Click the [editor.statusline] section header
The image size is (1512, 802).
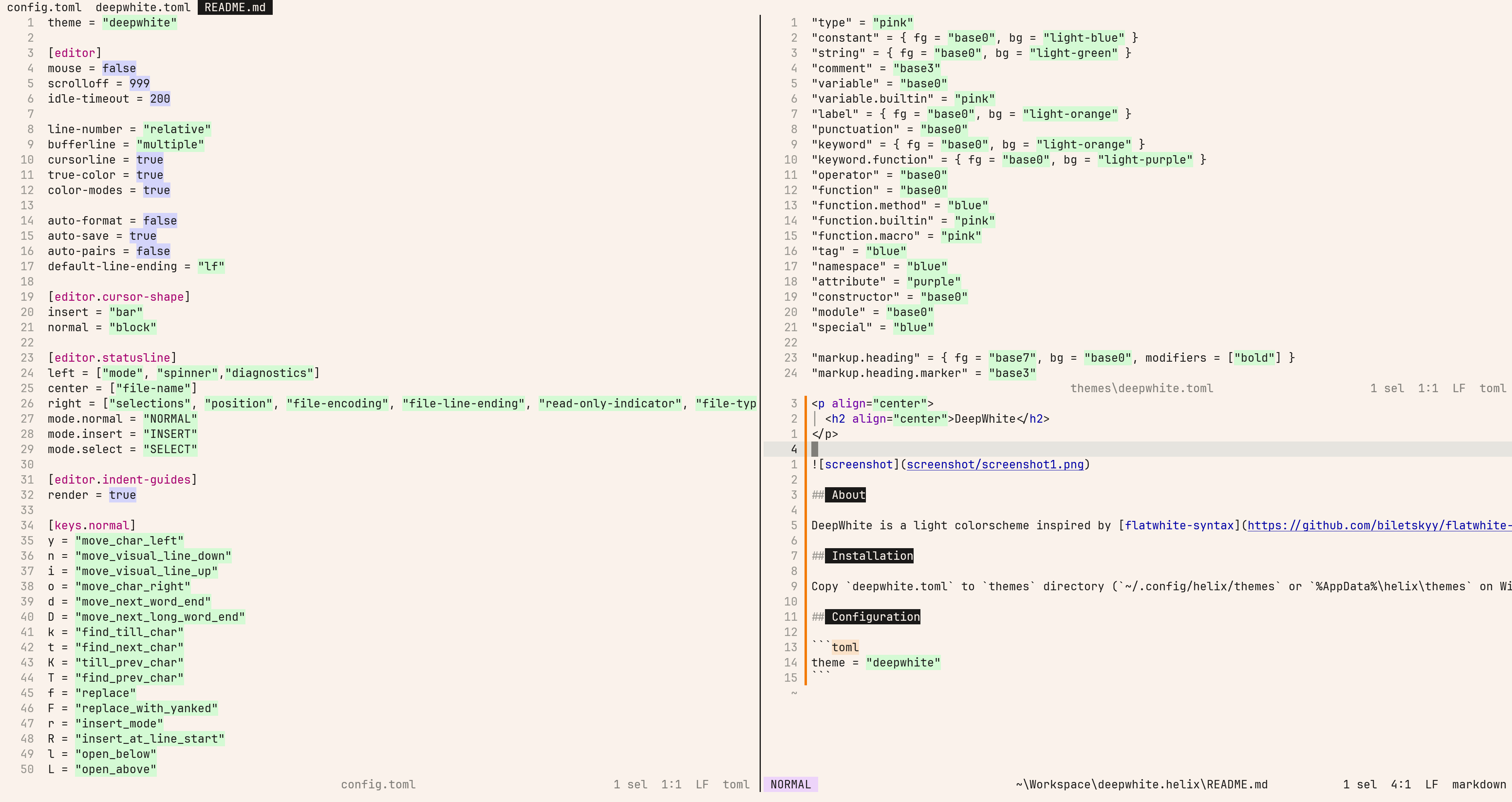[112, 357]
